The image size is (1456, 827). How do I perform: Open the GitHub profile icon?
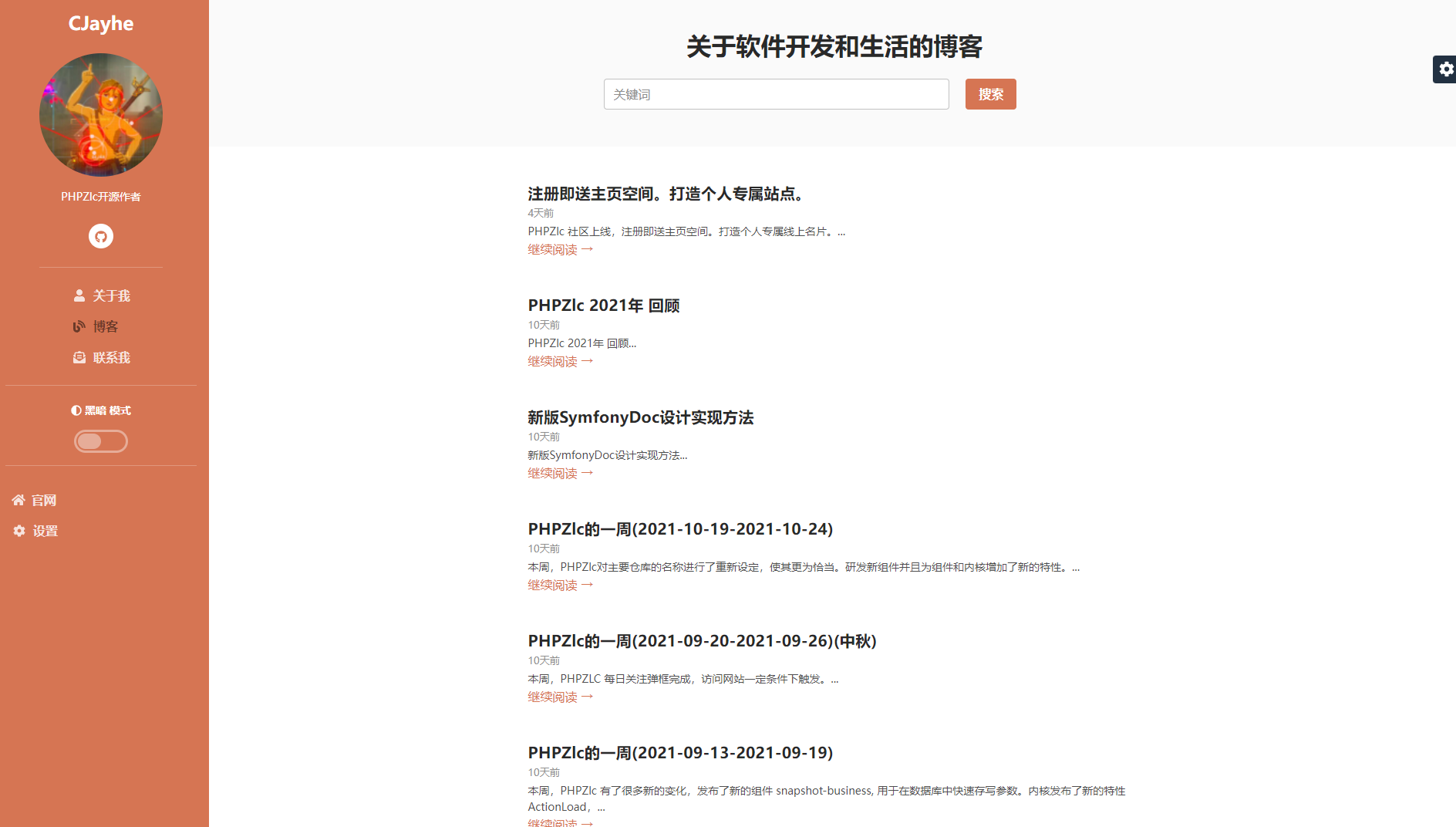(x=101, y=236)
